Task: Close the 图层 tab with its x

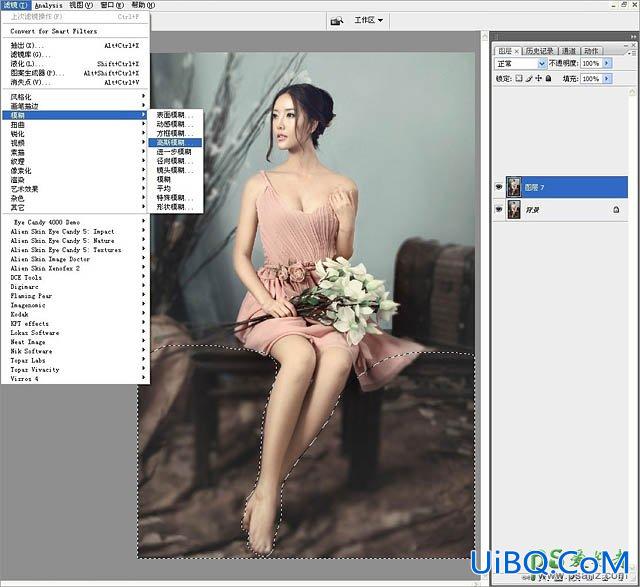Action: pos(516,51)
